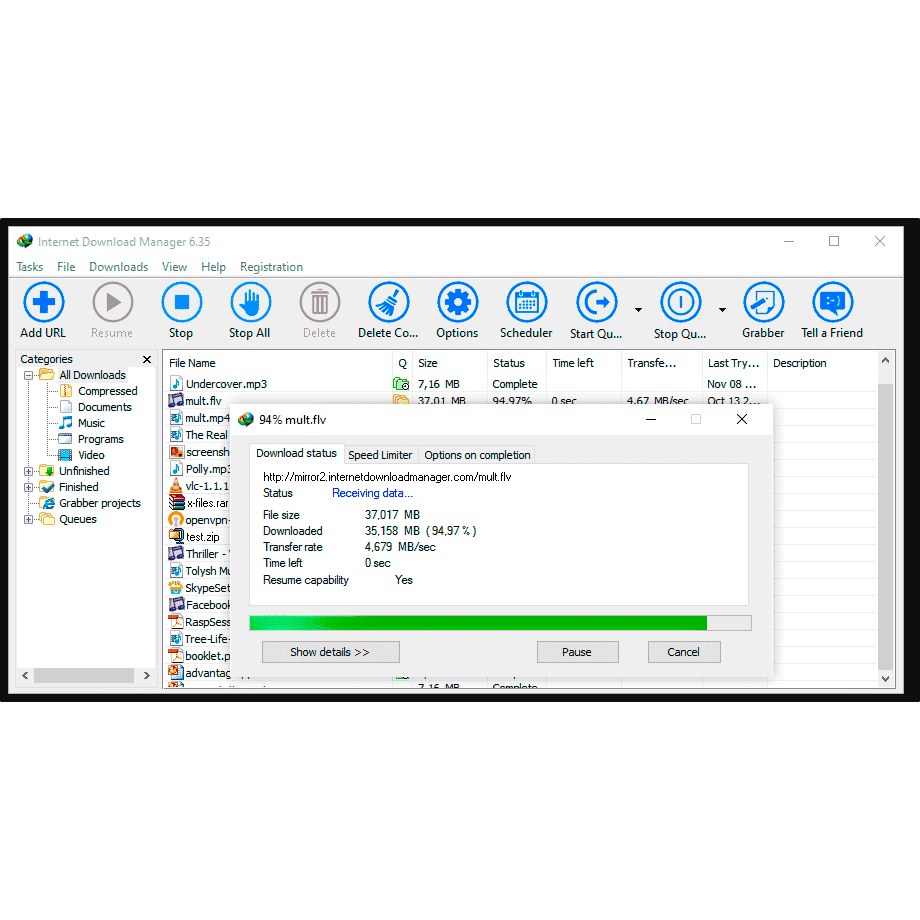Click the Receiving data status text
Viewport: 920px width, 920px height.
[372, 493]
